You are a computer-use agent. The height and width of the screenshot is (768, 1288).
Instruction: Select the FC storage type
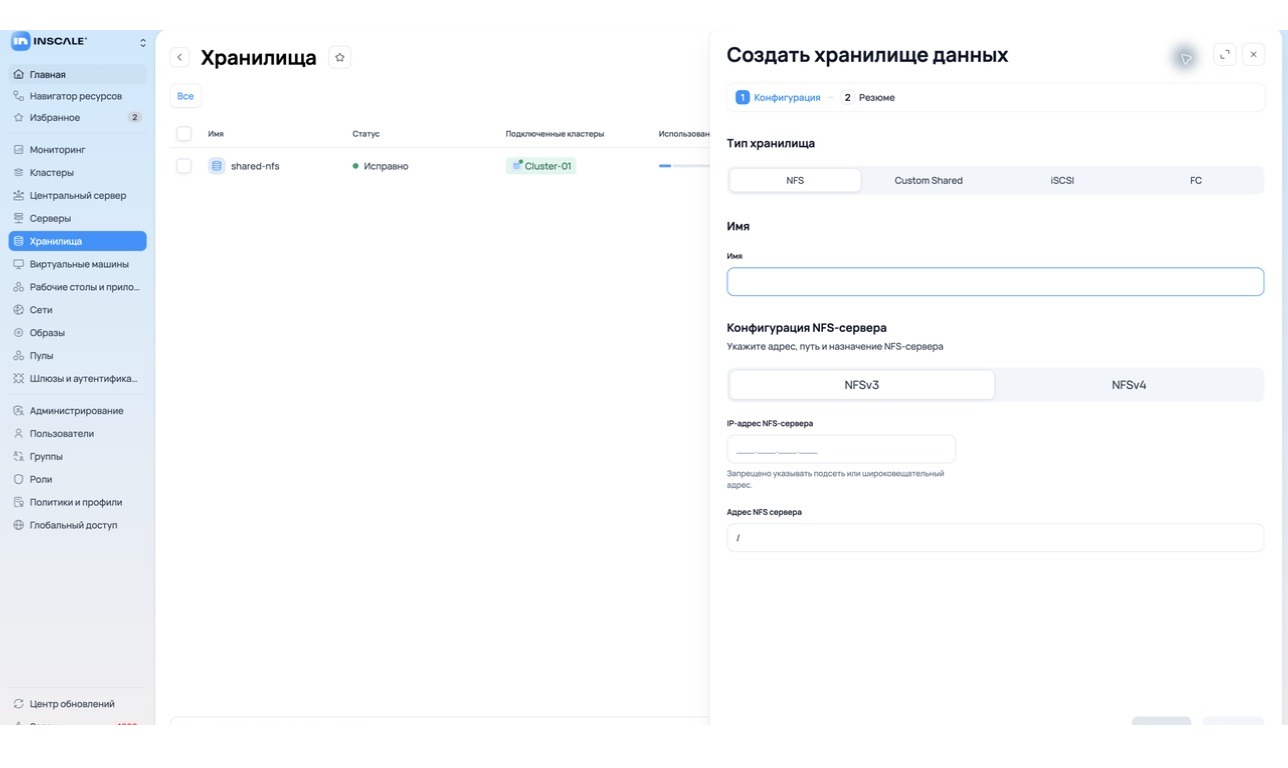(x=1196, y=181)
